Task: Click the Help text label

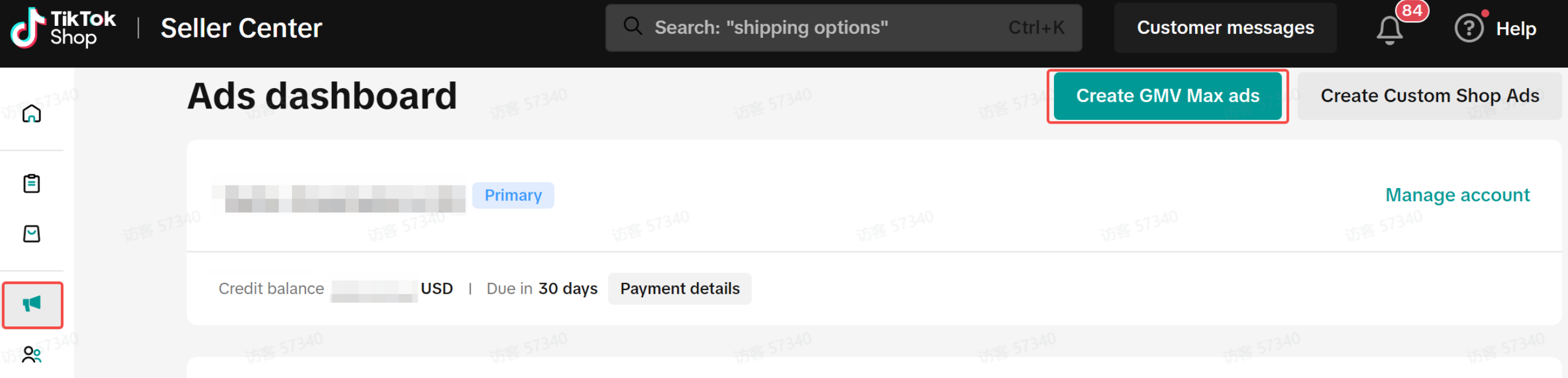Action: point(1516,28)
